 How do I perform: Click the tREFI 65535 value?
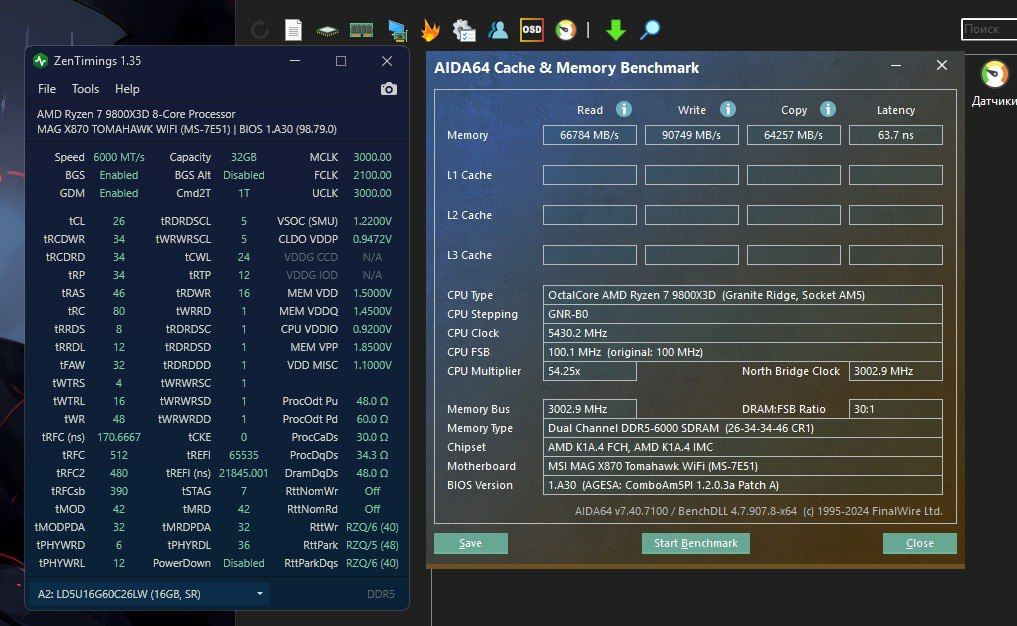(x=244, y=455)
